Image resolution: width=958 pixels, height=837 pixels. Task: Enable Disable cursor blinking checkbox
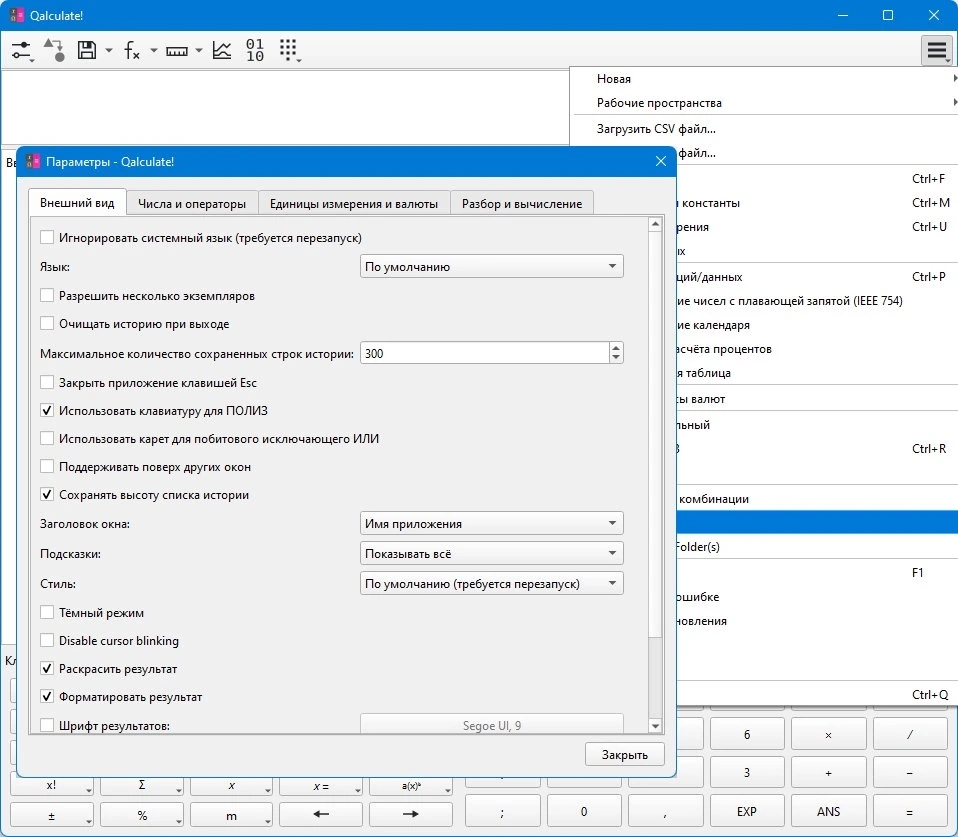[46, 640]
